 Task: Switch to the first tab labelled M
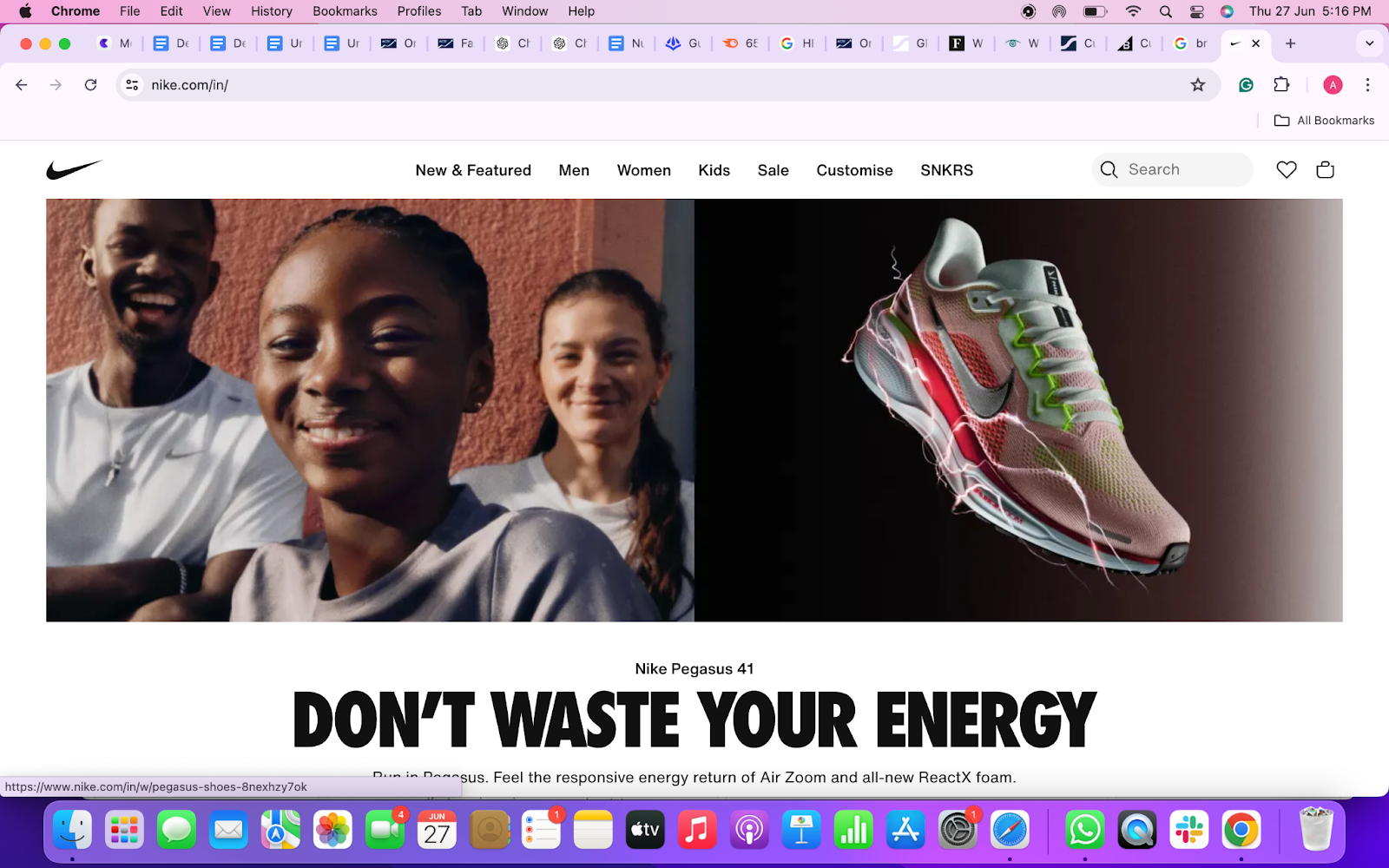115,43
